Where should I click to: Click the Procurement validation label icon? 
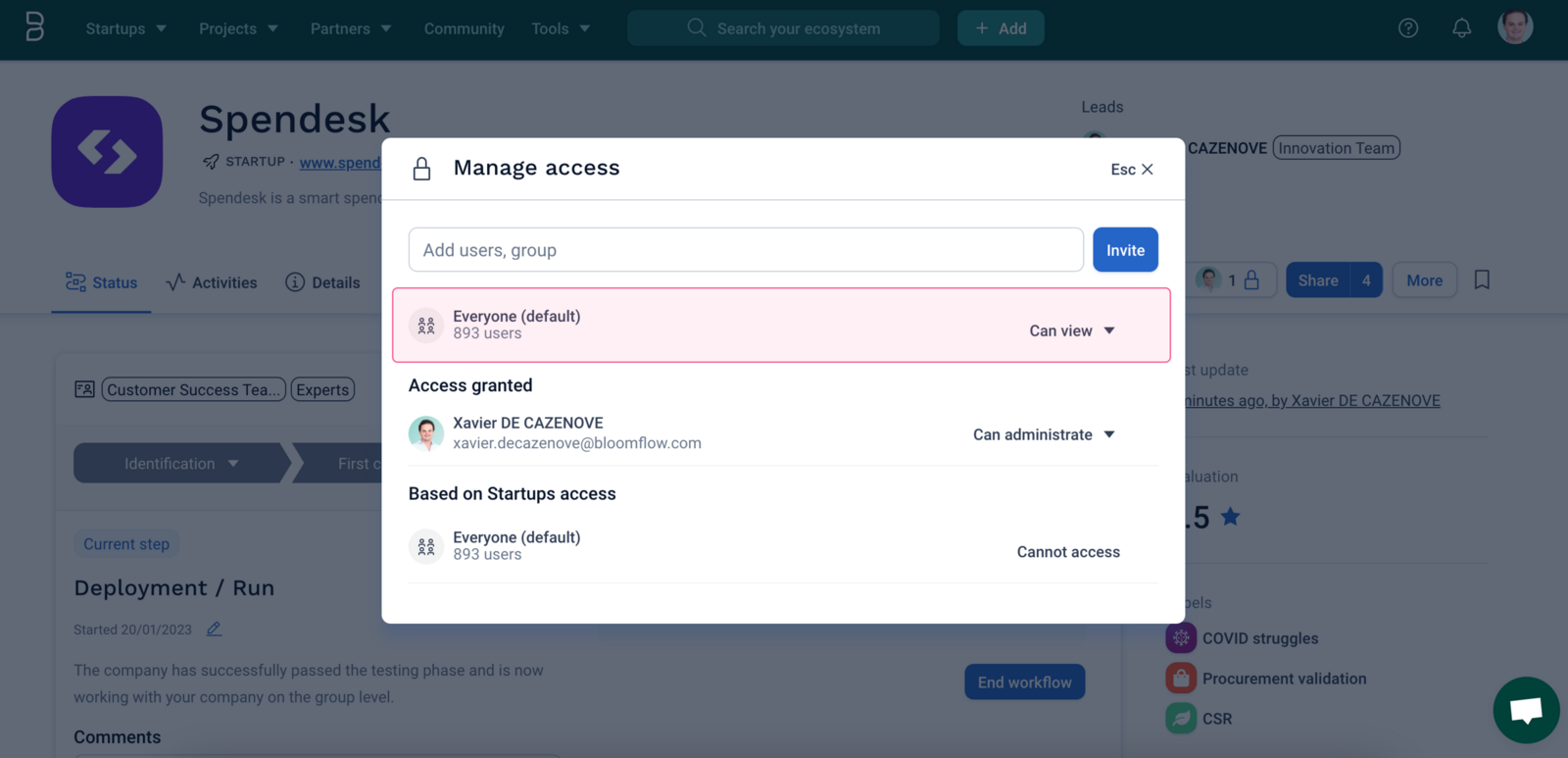(x=1181, y=679)
